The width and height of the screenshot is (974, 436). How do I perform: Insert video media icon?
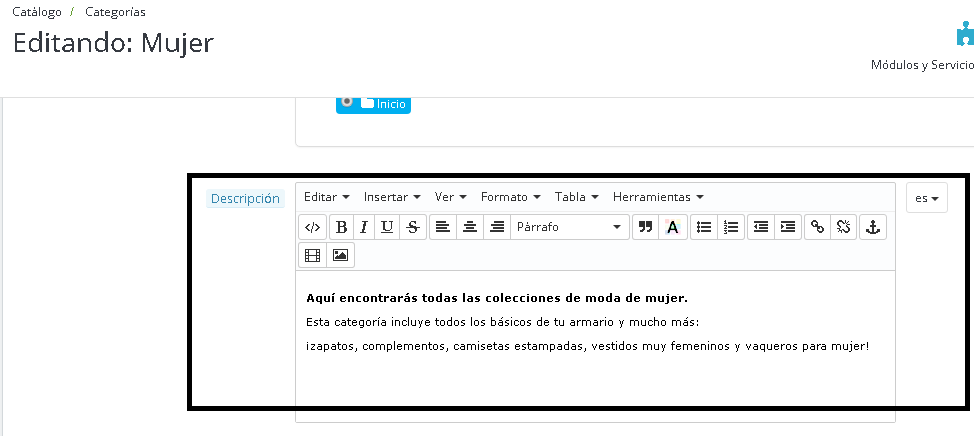coord(312,255)
